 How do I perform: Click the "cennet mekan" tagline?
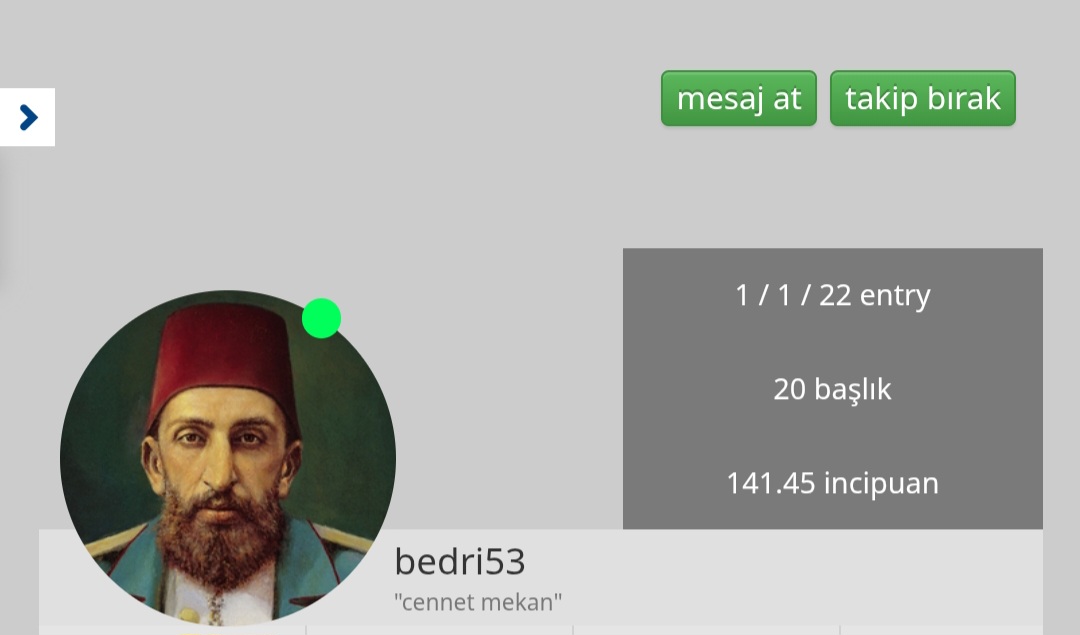point(478,602)
